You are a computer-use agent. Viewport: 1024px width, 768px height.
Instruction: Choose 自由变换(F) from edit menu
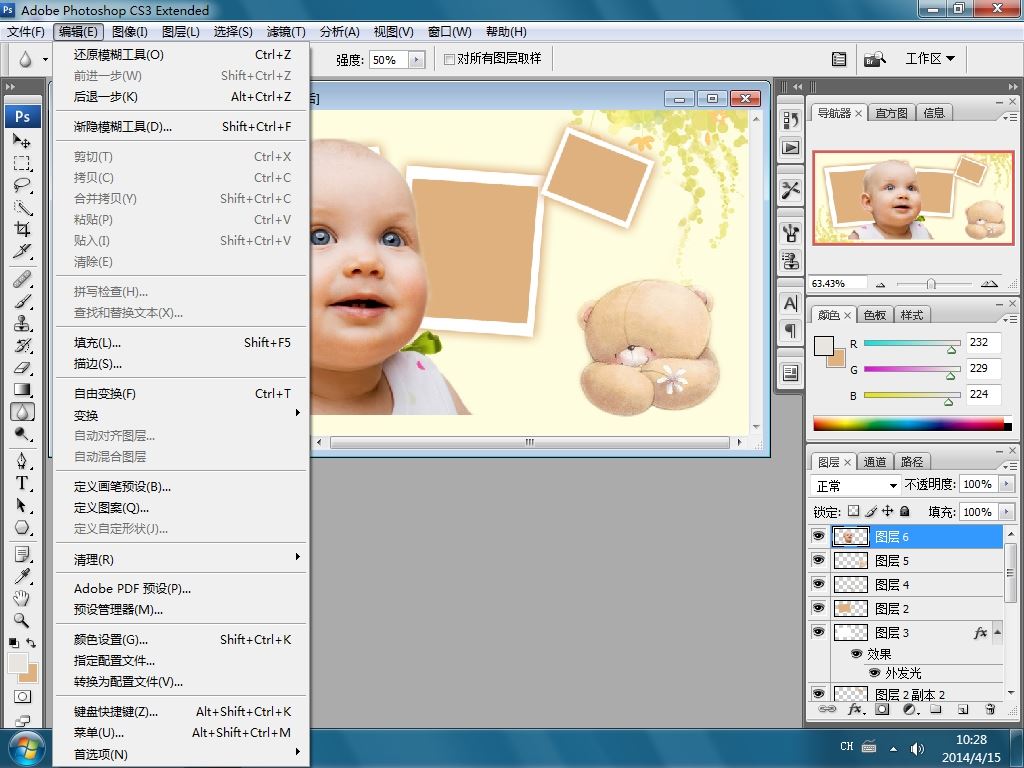pyautogui.click(x=182, y=394)
